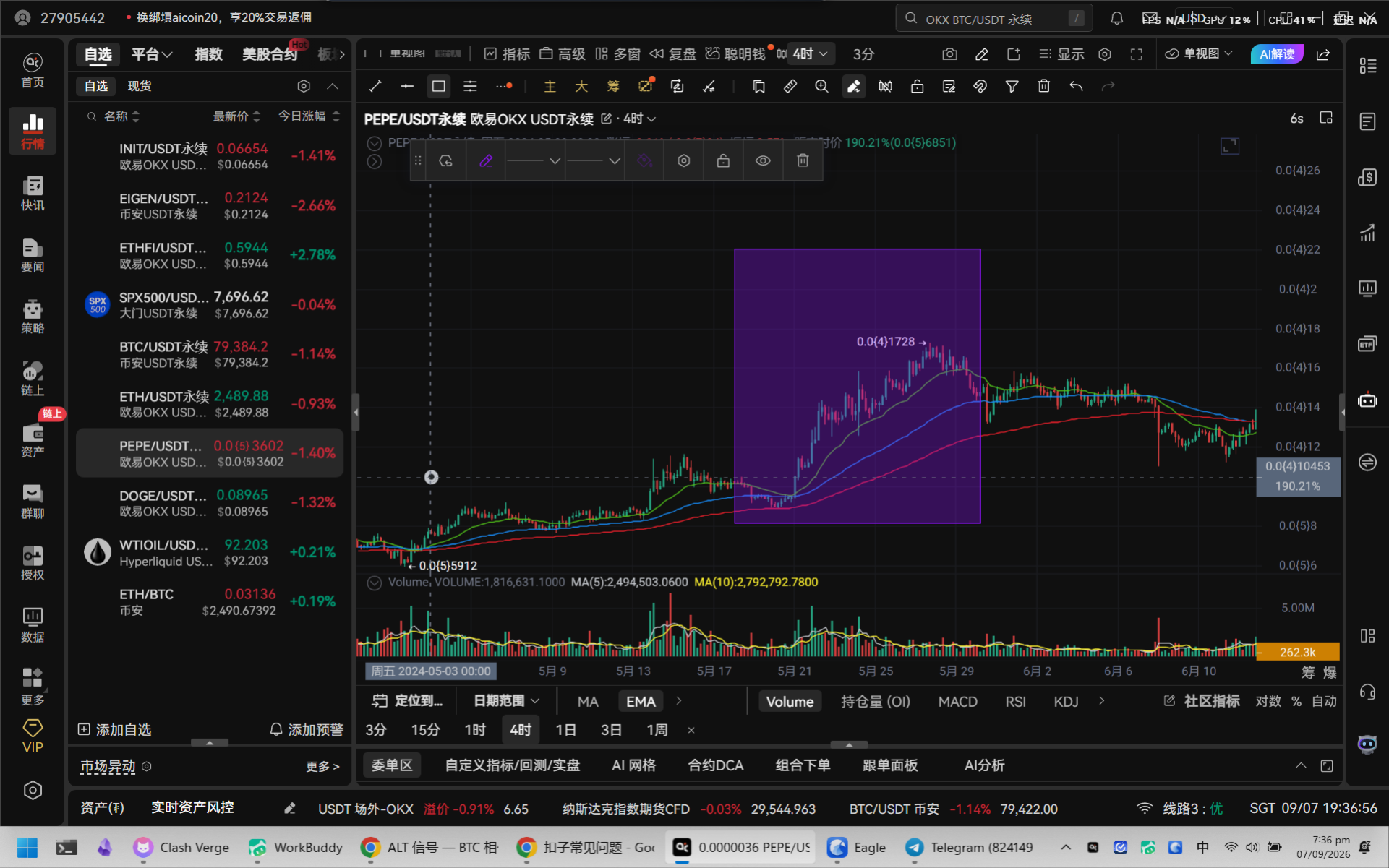
Task: Toggle the EMA main indicator
Action: pyautogui.click(x=641, y=701)
